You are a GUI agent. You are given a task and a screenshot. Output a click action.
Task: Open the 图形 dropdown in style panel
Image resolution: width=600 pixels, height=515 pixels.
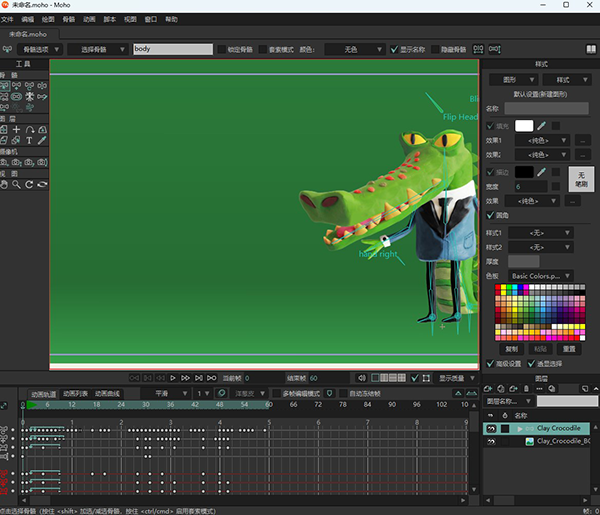tap(514, 80)
